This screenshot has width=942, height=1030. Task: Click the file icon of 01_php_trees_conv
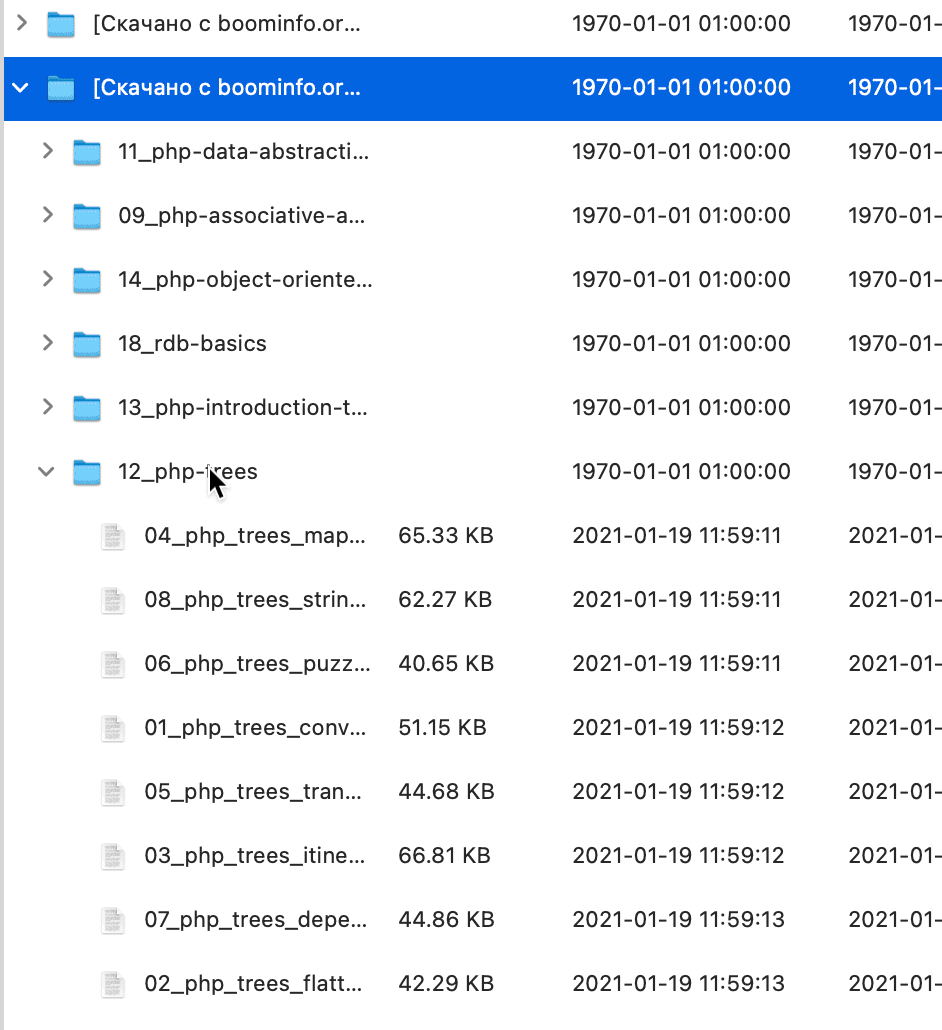[x=114, y=728]
